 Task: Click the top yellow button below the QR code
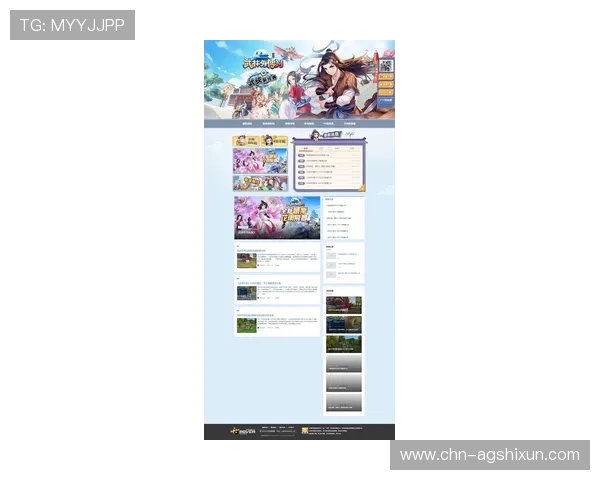click(386, 77)
